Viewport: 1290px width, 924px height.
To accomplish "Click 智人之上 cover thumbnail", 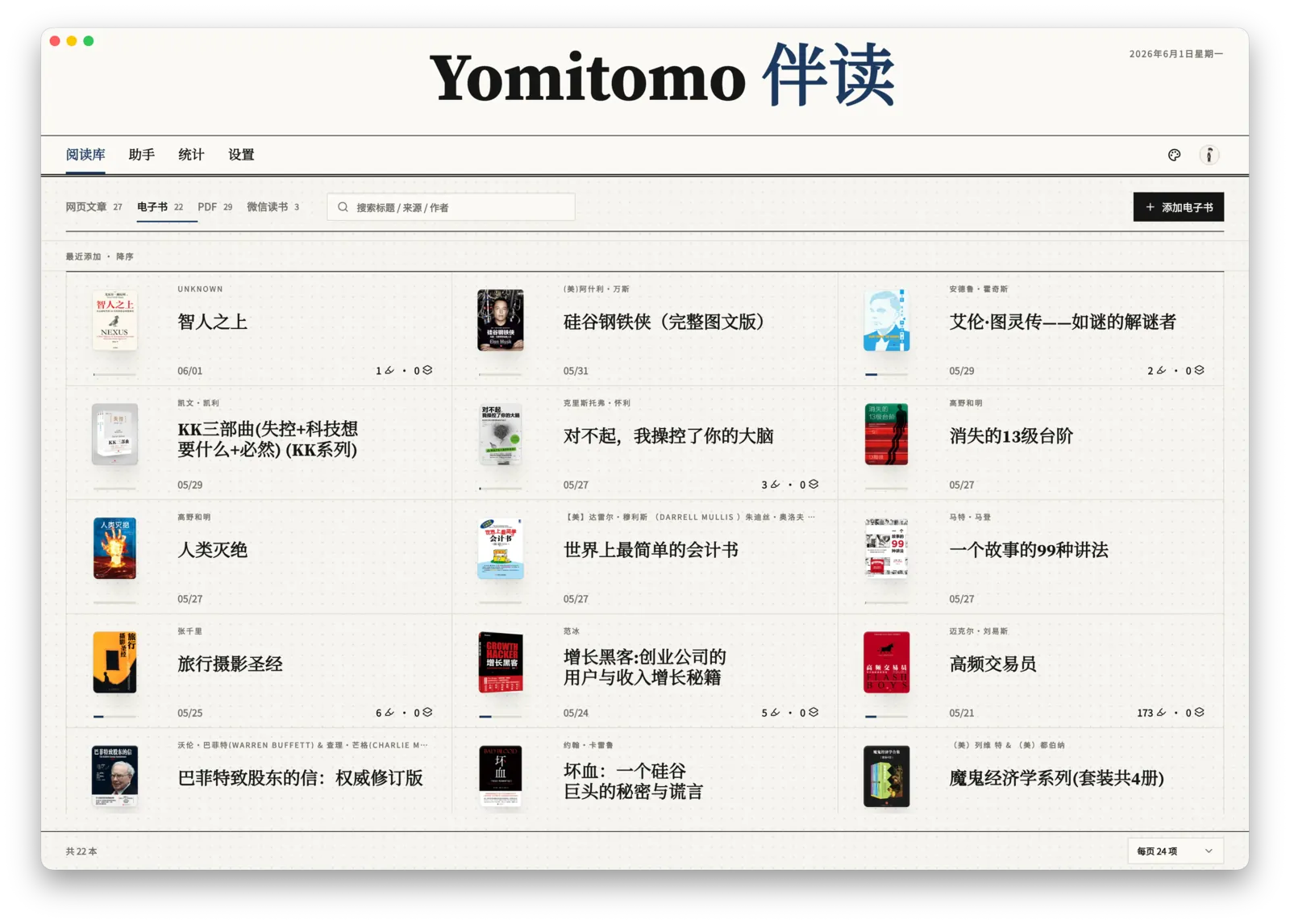I will 114,320.
